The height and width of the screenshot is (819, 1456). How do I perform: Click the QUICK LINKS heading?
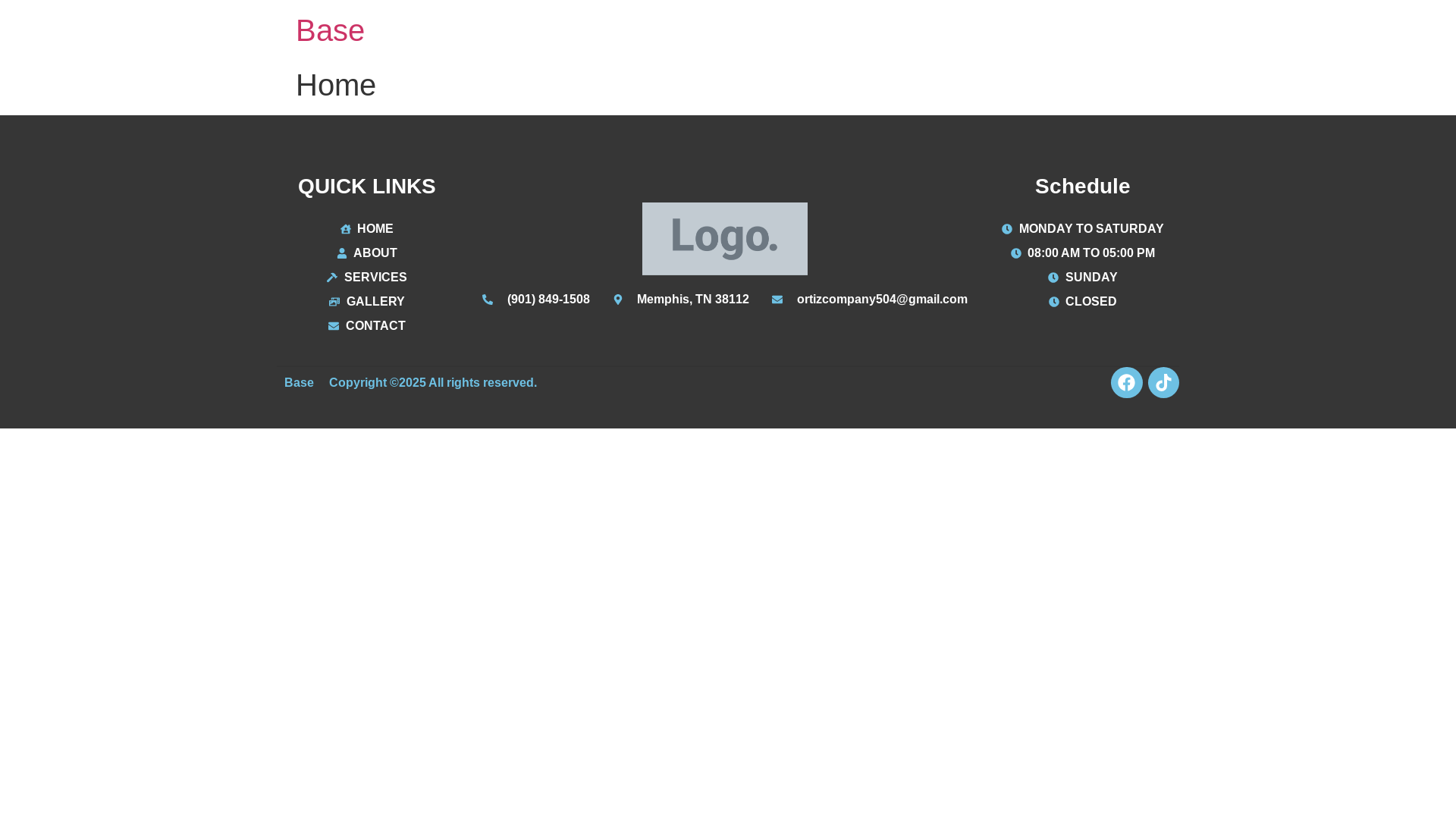(x=367, y=187)
